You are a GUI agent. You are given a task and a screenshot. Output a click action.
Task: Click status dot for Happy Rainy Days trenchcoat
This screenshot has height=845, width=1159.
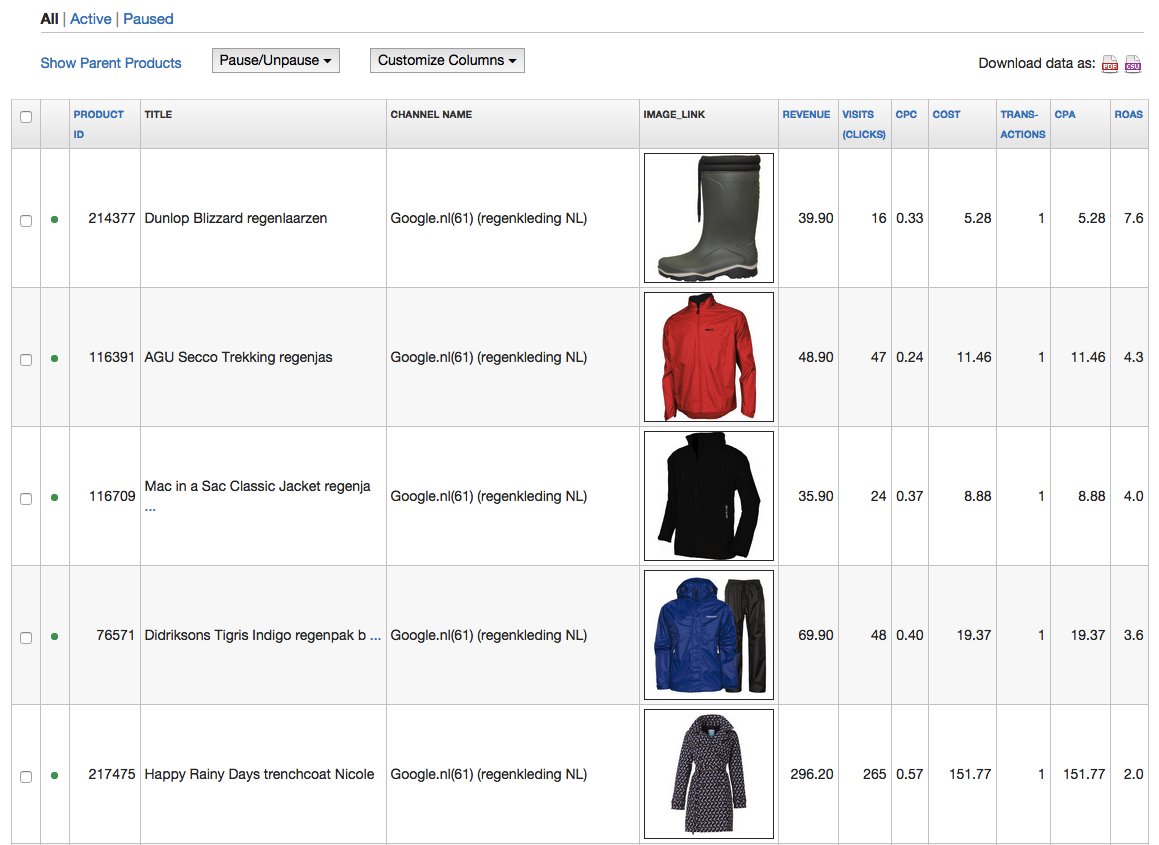click(54, 775)
